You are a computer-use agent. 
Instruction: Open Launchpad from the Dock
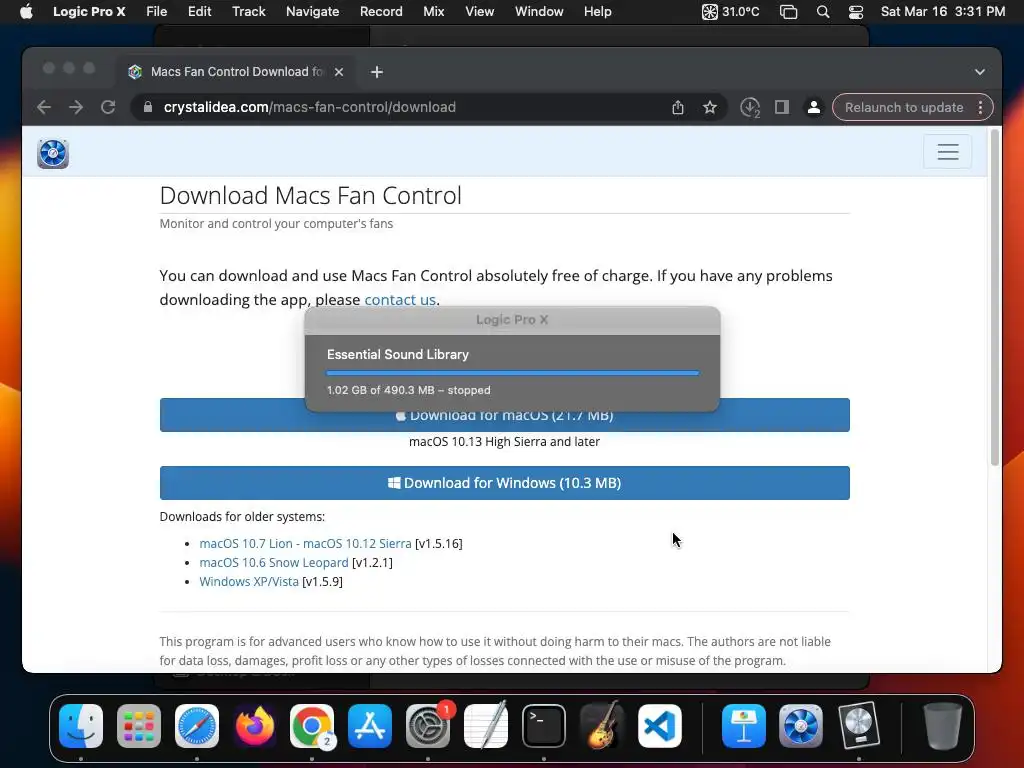pyautogui.click(x=139, y=726)
